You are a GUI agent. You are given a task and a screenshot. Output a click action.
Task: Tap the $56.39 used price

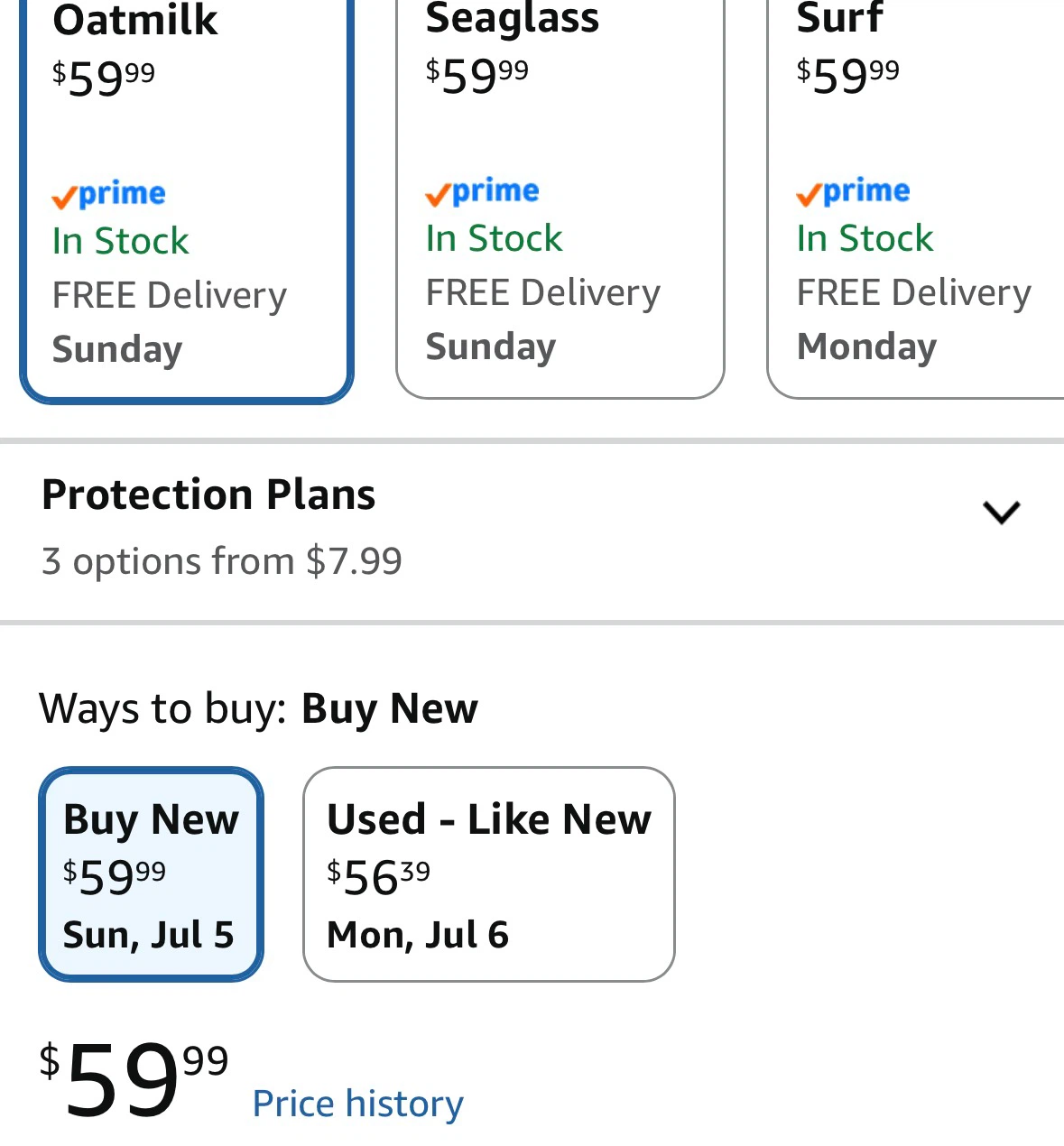[379, 877]
